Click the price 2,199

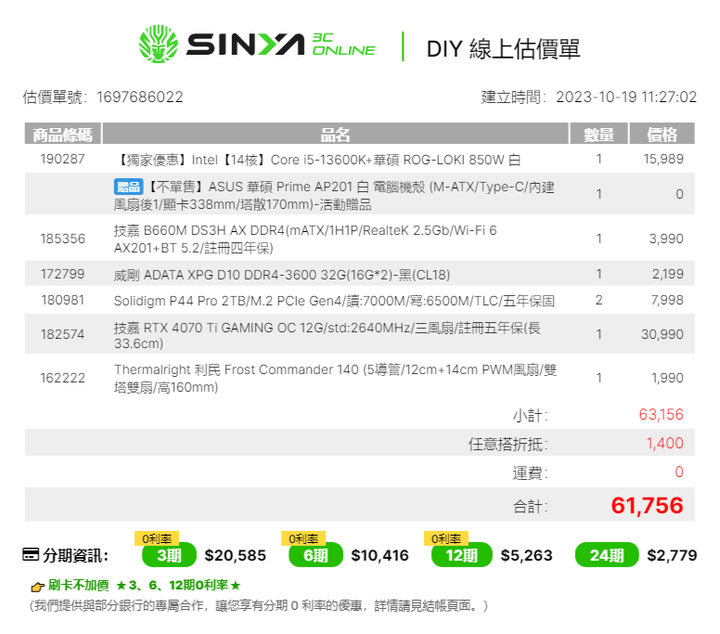pos(668,274)
